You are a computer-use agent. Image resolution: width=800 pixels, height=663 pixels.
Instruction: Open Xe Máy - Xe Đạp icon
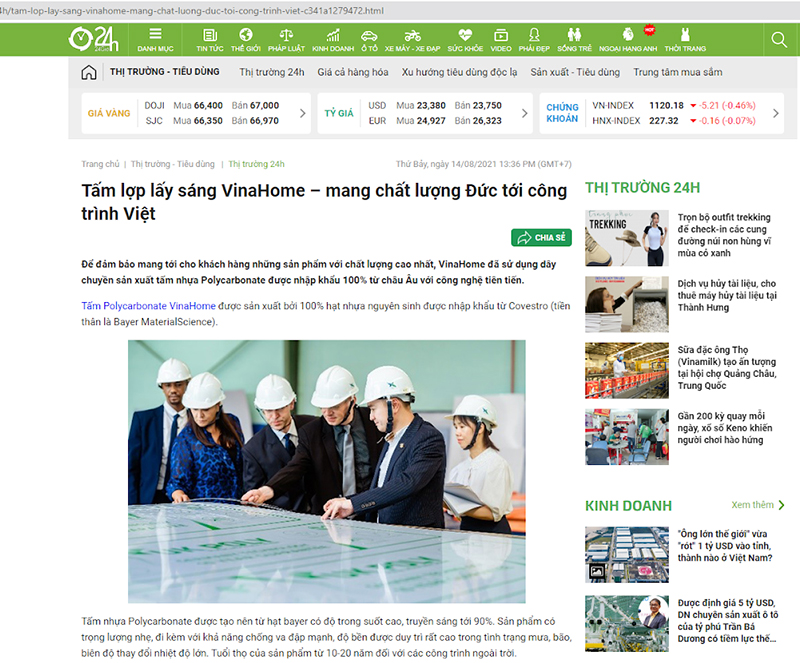[x=412, y=39]
